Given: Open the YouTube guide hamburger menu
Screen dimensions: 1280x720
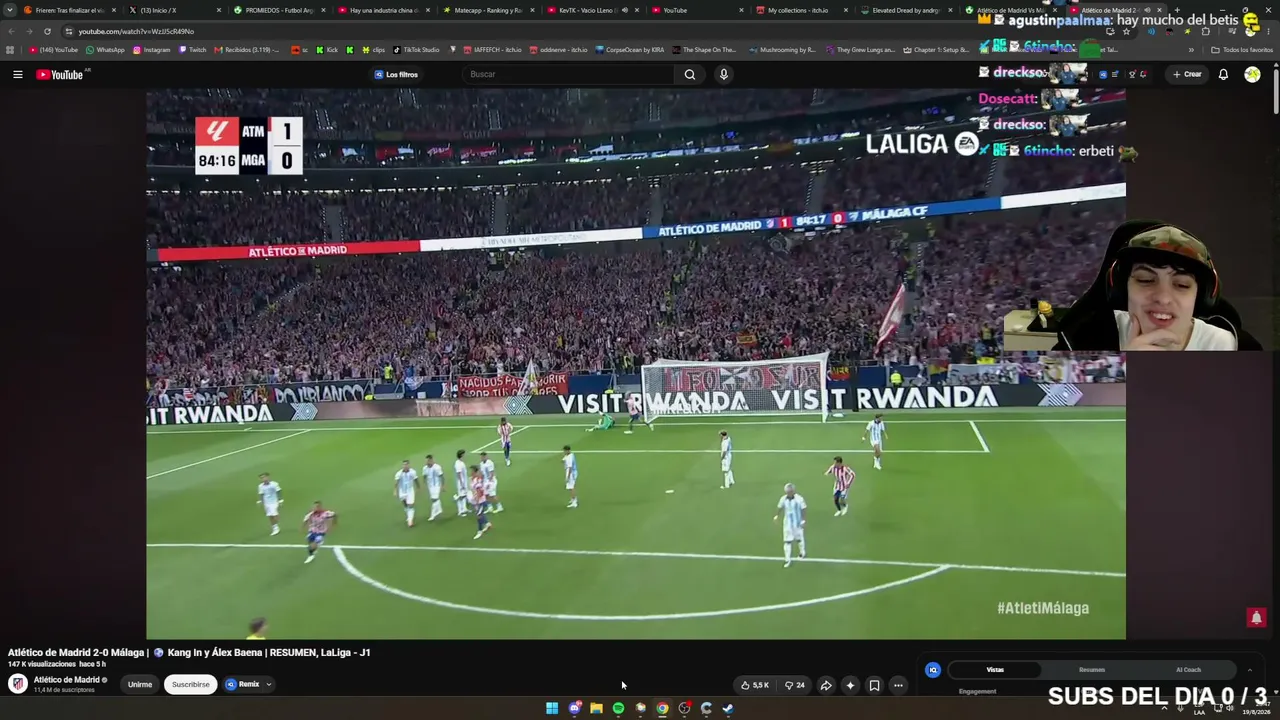Looking at the screenshot, I should pyautogui.click(x=17, y=74).
